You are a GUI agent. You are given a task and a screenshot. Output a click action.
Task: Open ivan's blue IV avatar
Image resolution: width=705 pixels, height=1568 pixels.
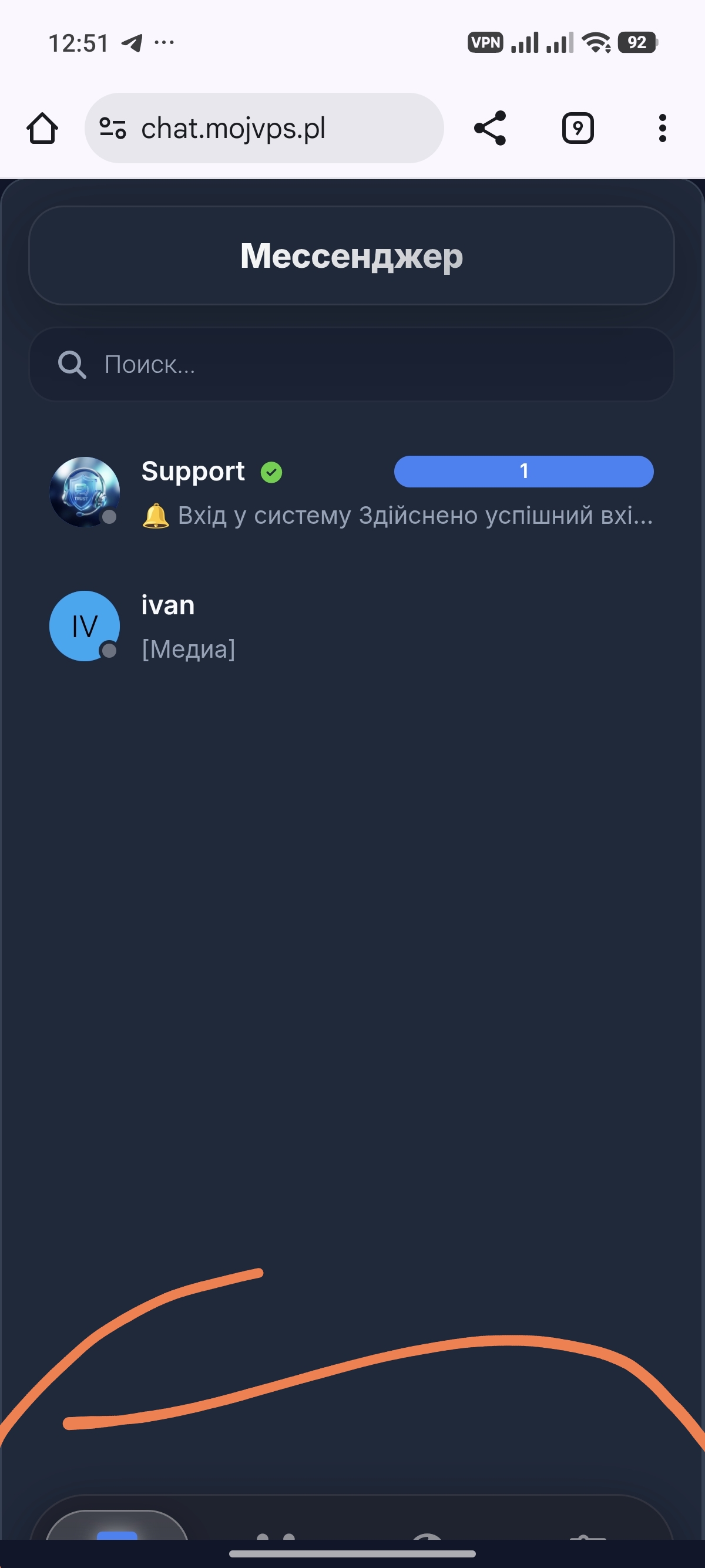pos(84,626)
